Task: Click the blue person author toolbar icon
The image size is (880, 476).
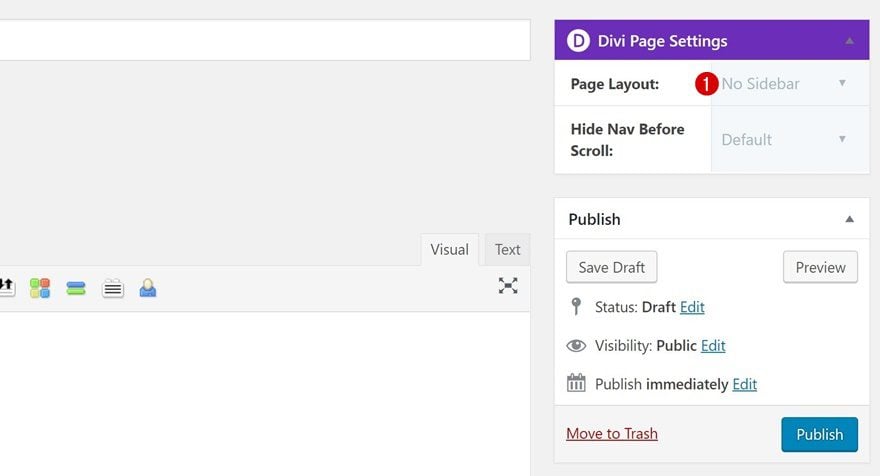Action: click(x=148, y=288)
